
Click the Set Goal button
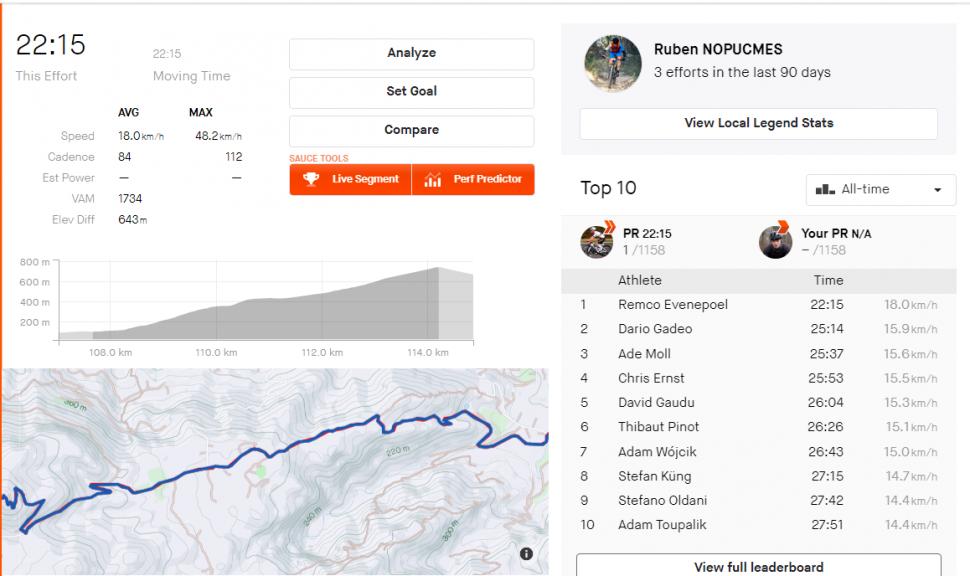[x=411, y=92]
